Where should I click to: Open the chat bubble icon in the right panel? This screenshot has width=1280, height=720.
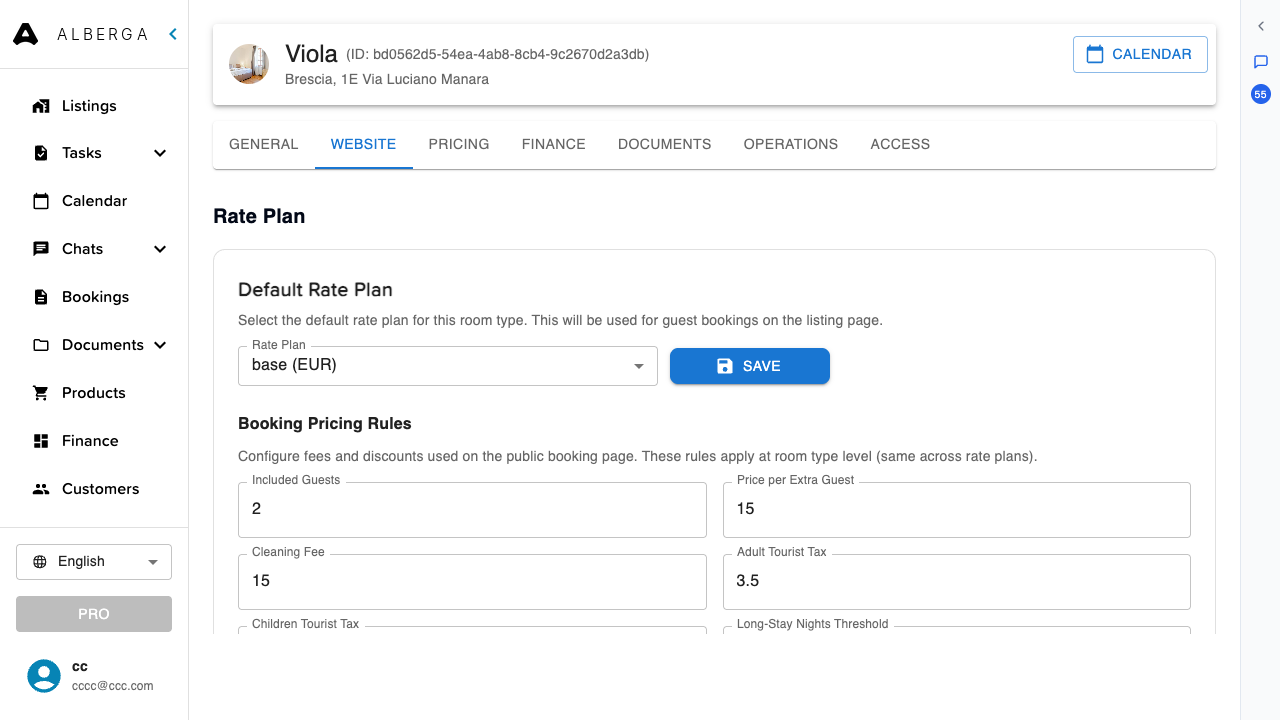1261,62
